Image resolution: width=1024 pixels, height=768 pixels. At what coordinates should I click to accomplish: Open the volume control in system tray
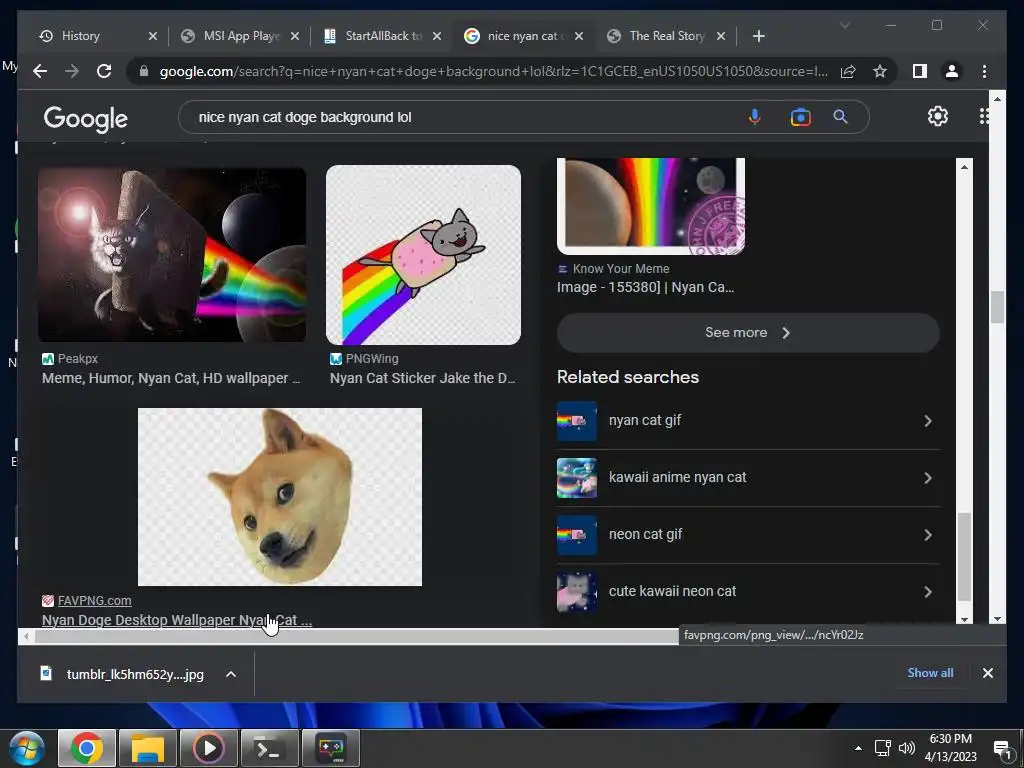tap(906, 748)
